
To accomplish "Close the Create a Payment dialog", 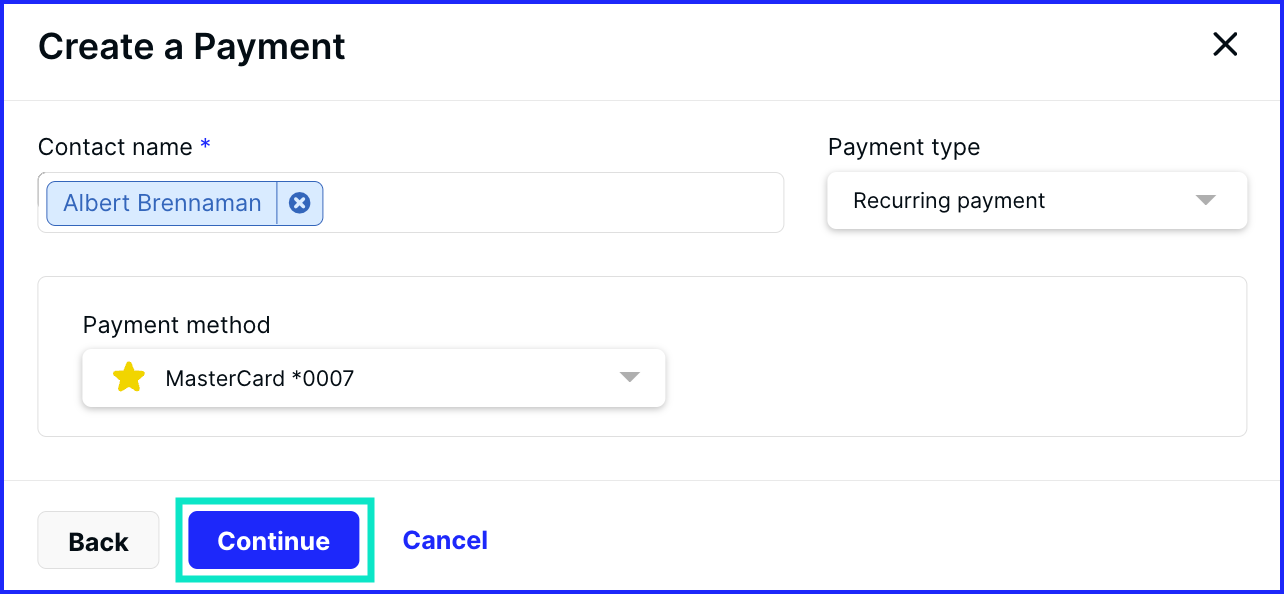I will (1225, 44).
